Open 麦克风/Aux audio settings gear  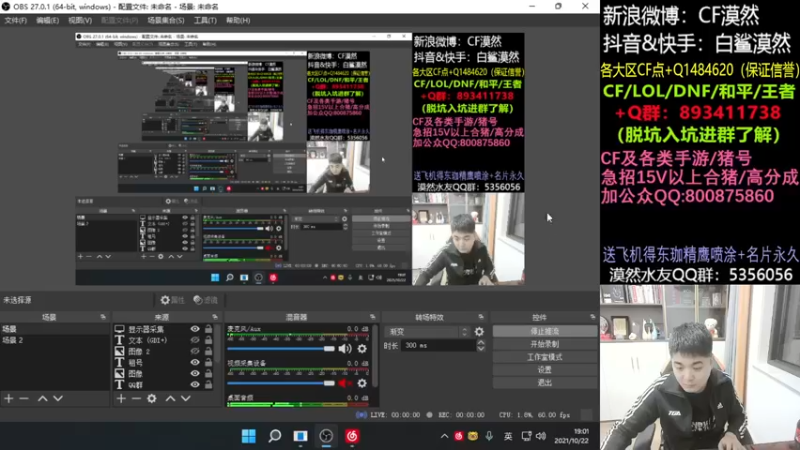362,348
